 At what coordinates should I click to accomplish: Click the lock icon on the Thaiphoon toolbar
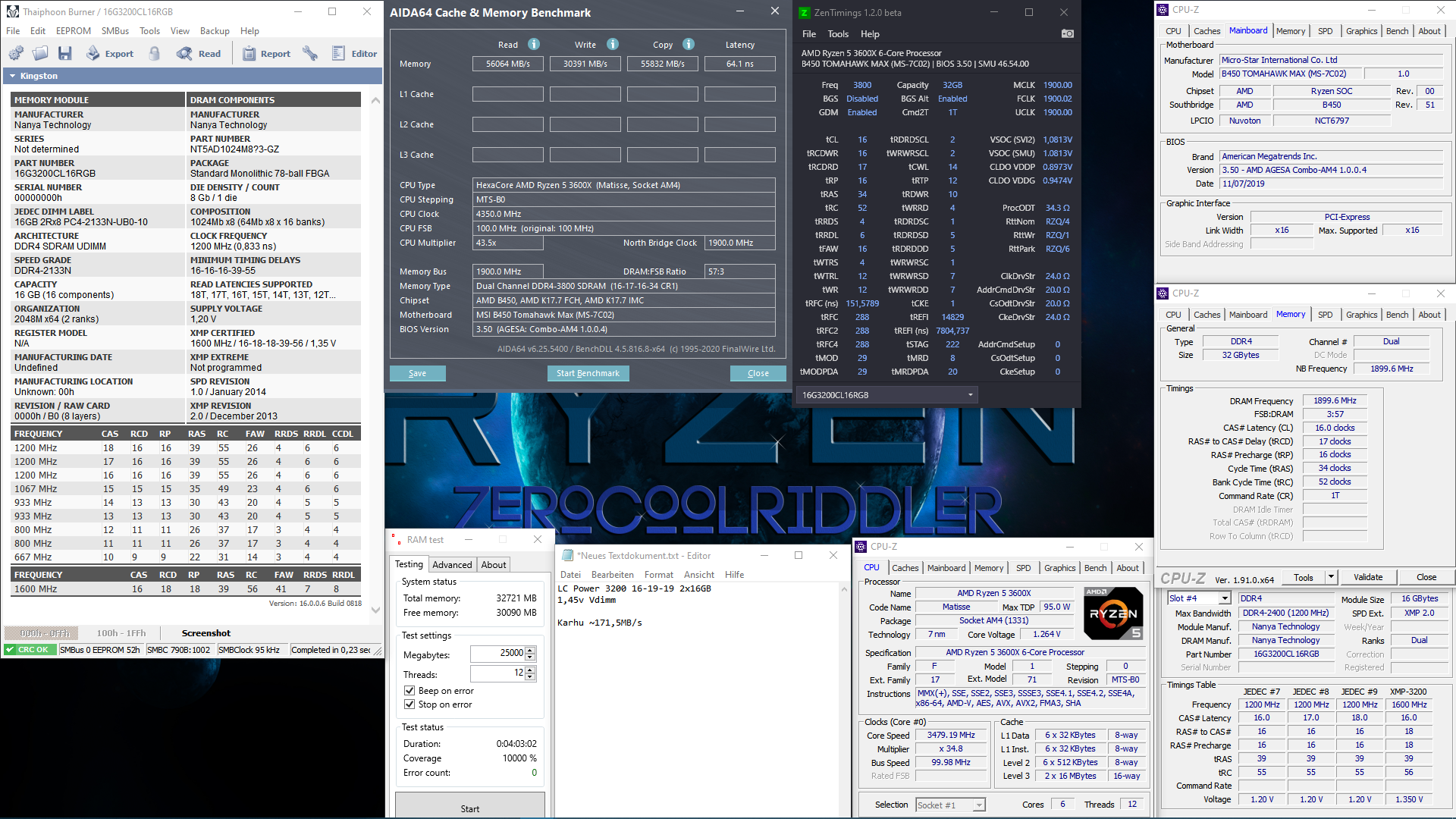pyautogui.click(x=155, y=53)
